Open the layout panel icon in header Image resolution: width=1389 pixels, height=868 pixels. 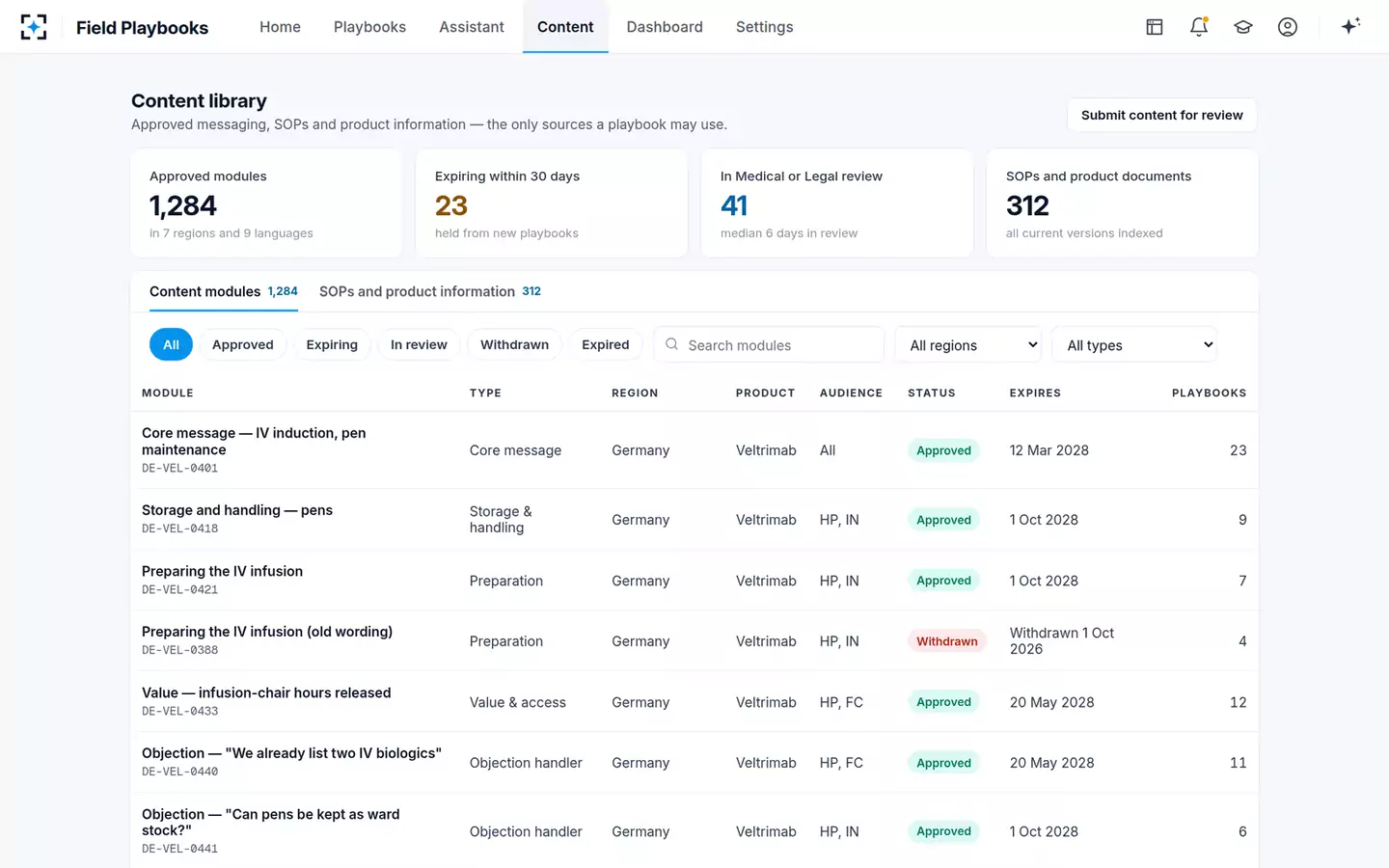(x=1155, y=27)
